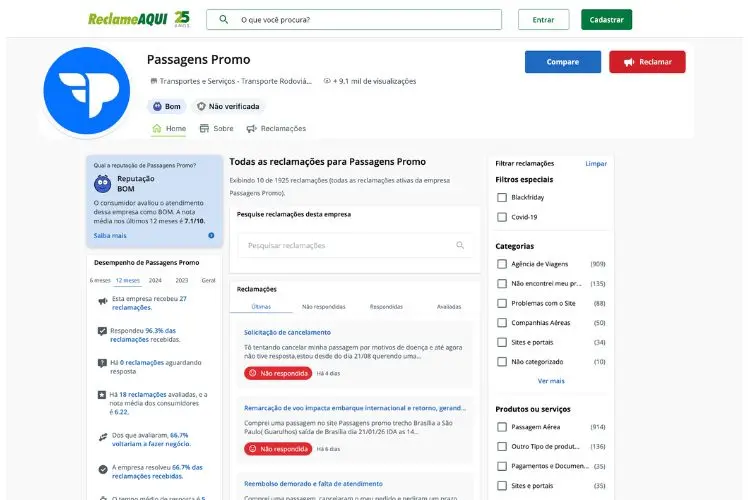Open the Saiba mais link

coord(110,235)
